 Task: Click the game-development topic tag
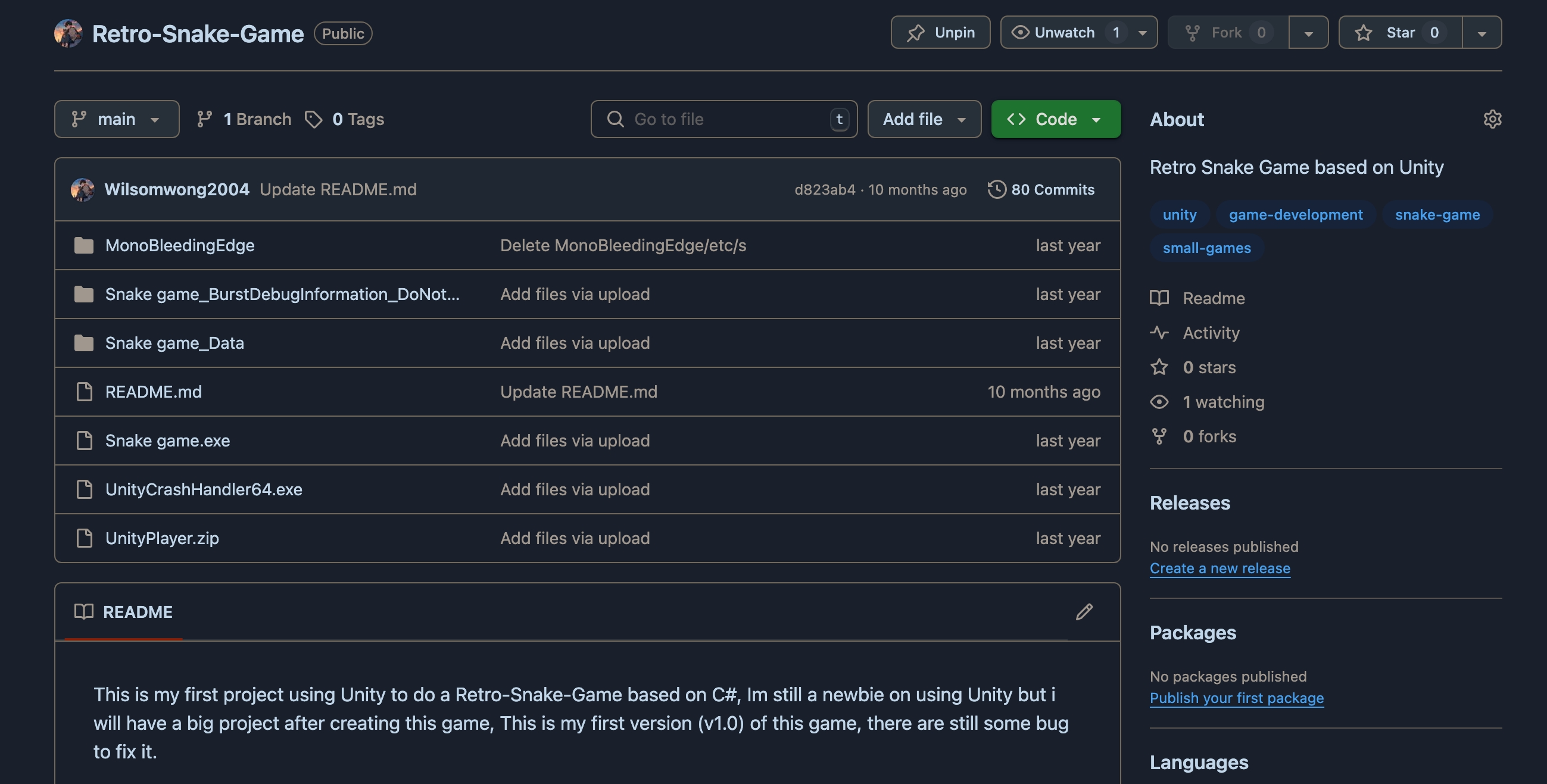1295,214
